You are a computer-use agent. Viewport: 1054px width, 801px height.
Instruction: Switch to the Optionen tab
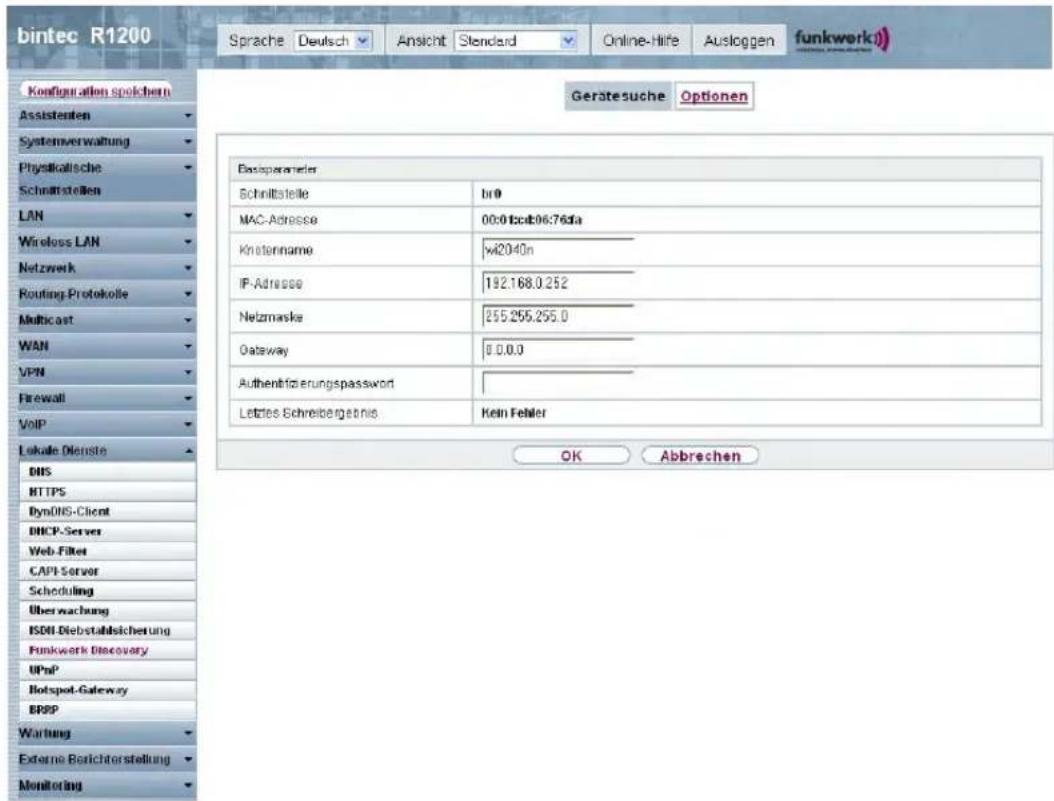point(714,96)
